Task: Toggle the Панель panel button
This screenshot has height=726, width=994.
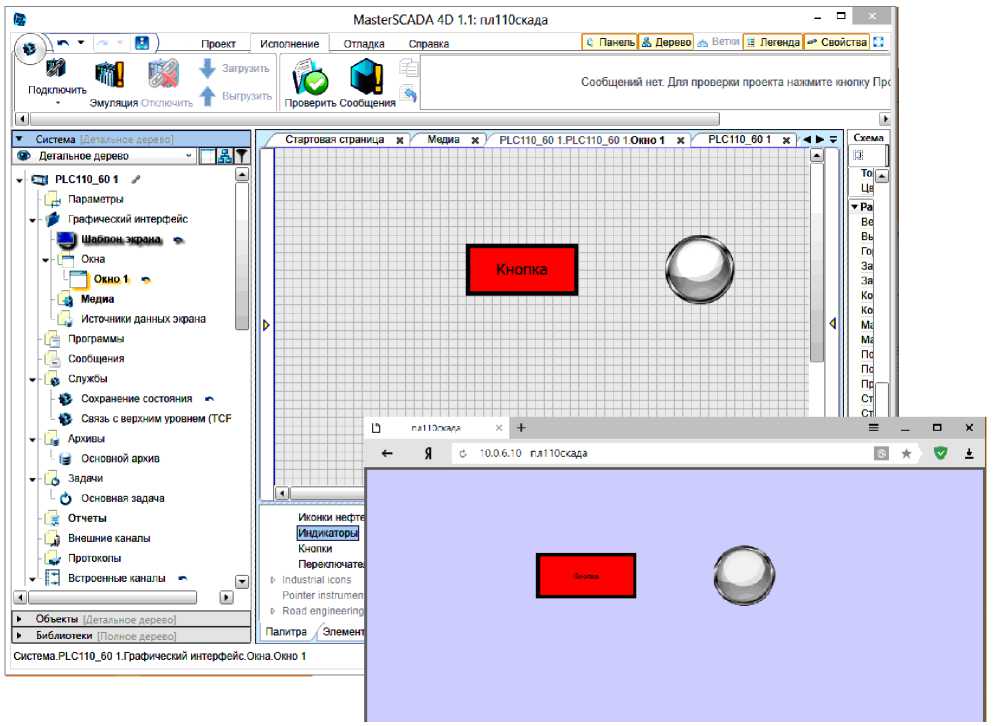Action: pos(609,42)
